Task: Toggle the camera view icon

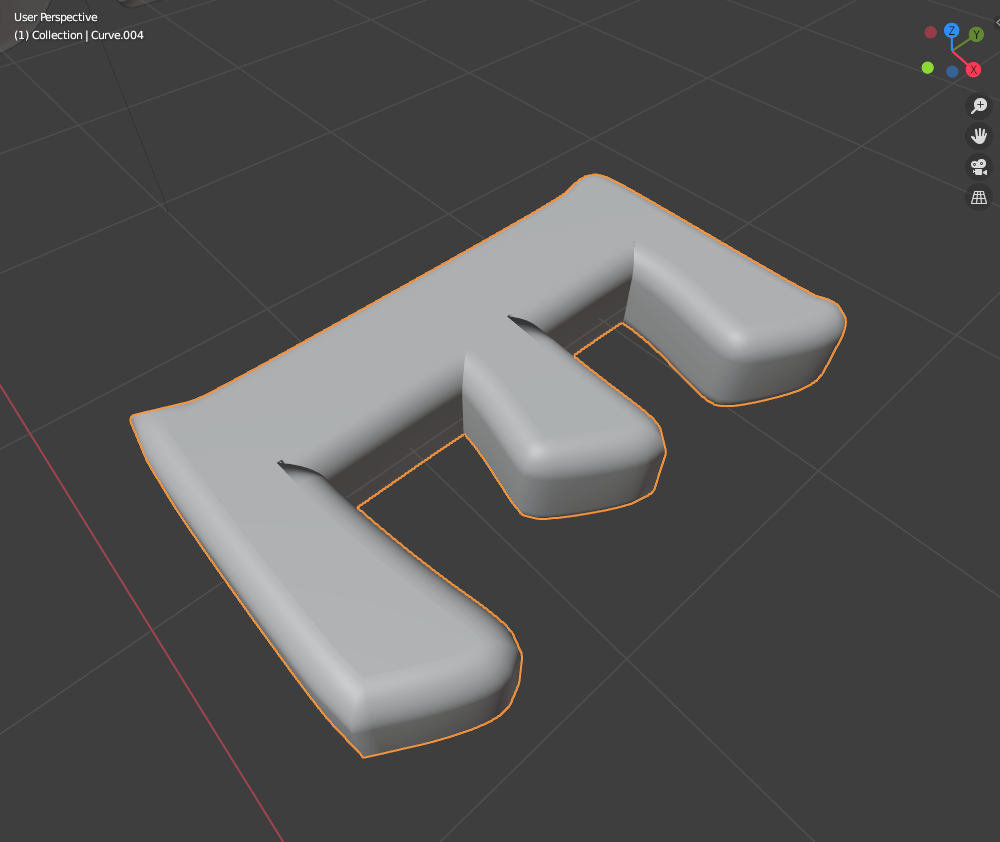Action: point(979,167)
